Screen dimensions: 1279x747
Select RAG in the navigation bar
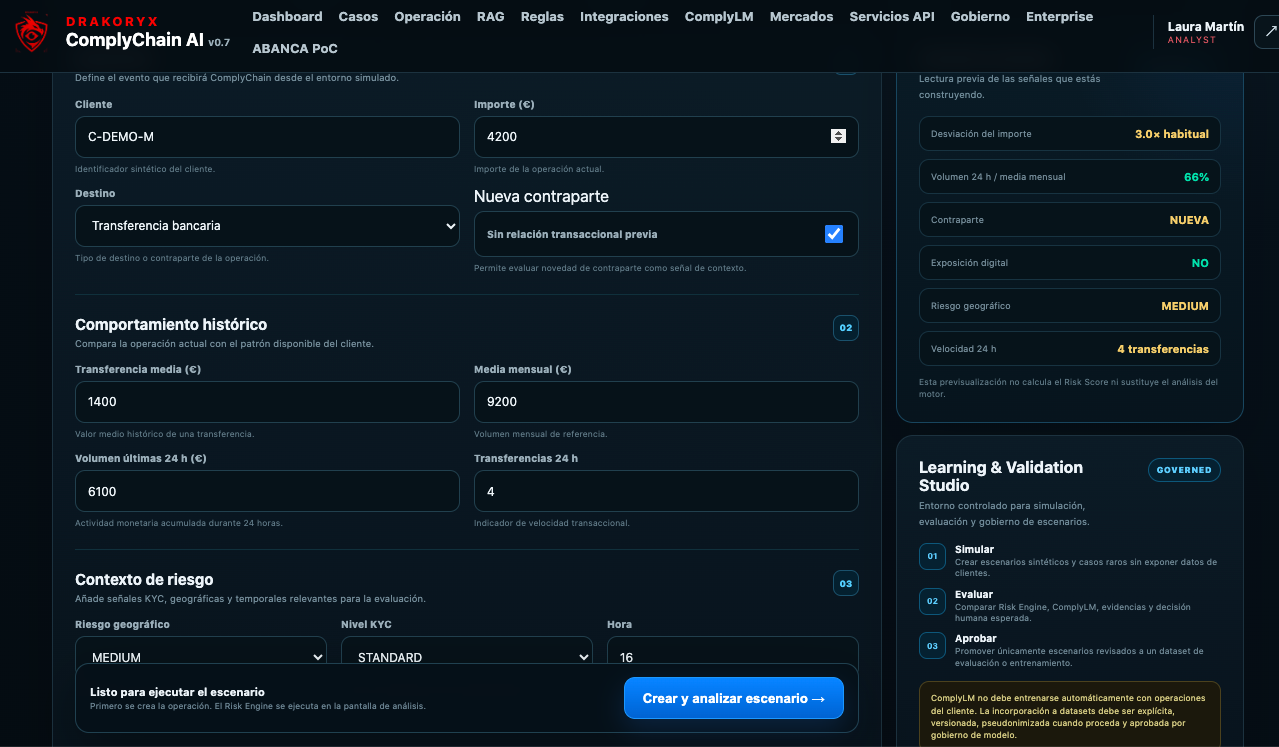coord(490,16)
